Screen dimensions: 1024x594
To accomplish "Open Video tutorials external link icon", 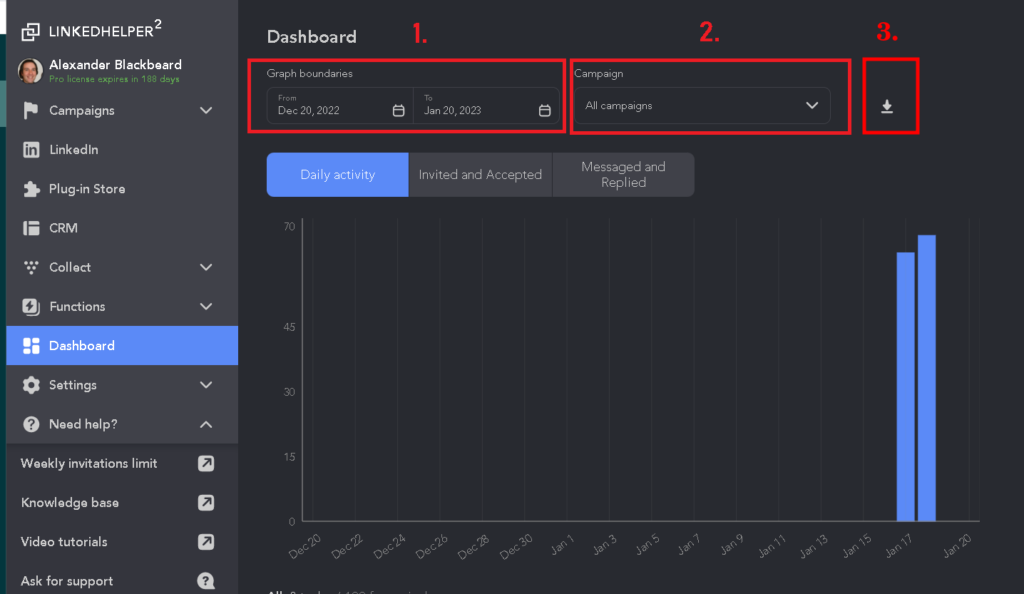I will pyautogui.click(x=206, y=542).
